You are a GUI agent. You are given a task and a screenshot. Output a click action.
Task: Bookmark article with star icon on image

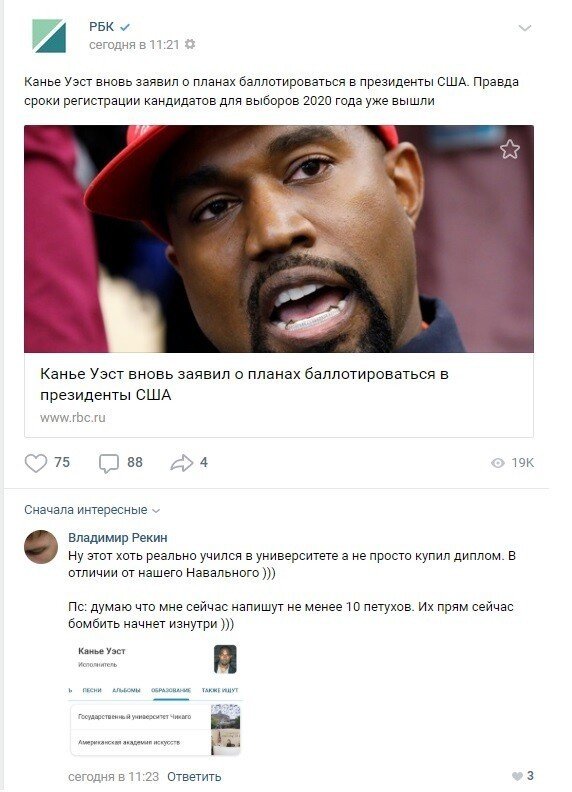click(509, 149)
